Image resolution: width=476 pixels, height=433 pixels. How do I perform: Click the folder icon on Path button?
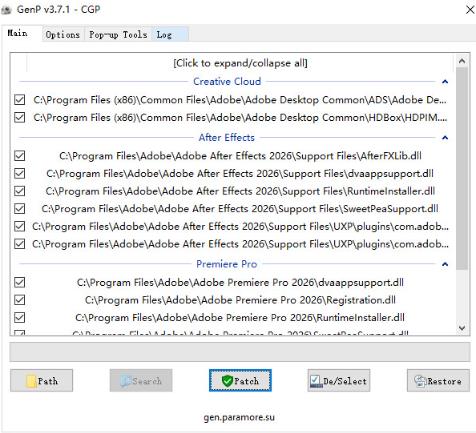click(31, 381)
